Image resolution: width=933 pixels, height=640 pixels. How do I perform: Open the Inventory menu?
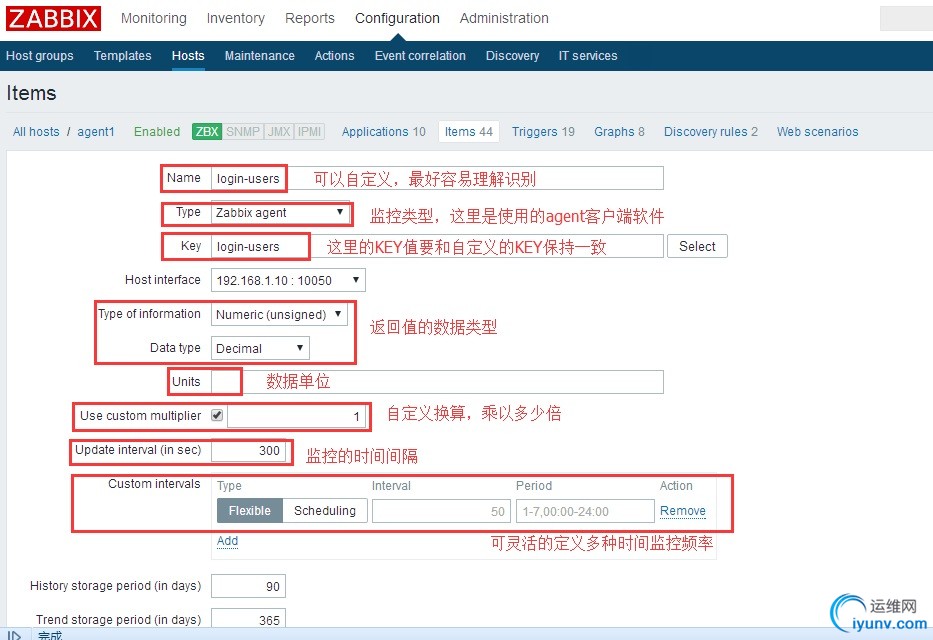click(236, 18)
